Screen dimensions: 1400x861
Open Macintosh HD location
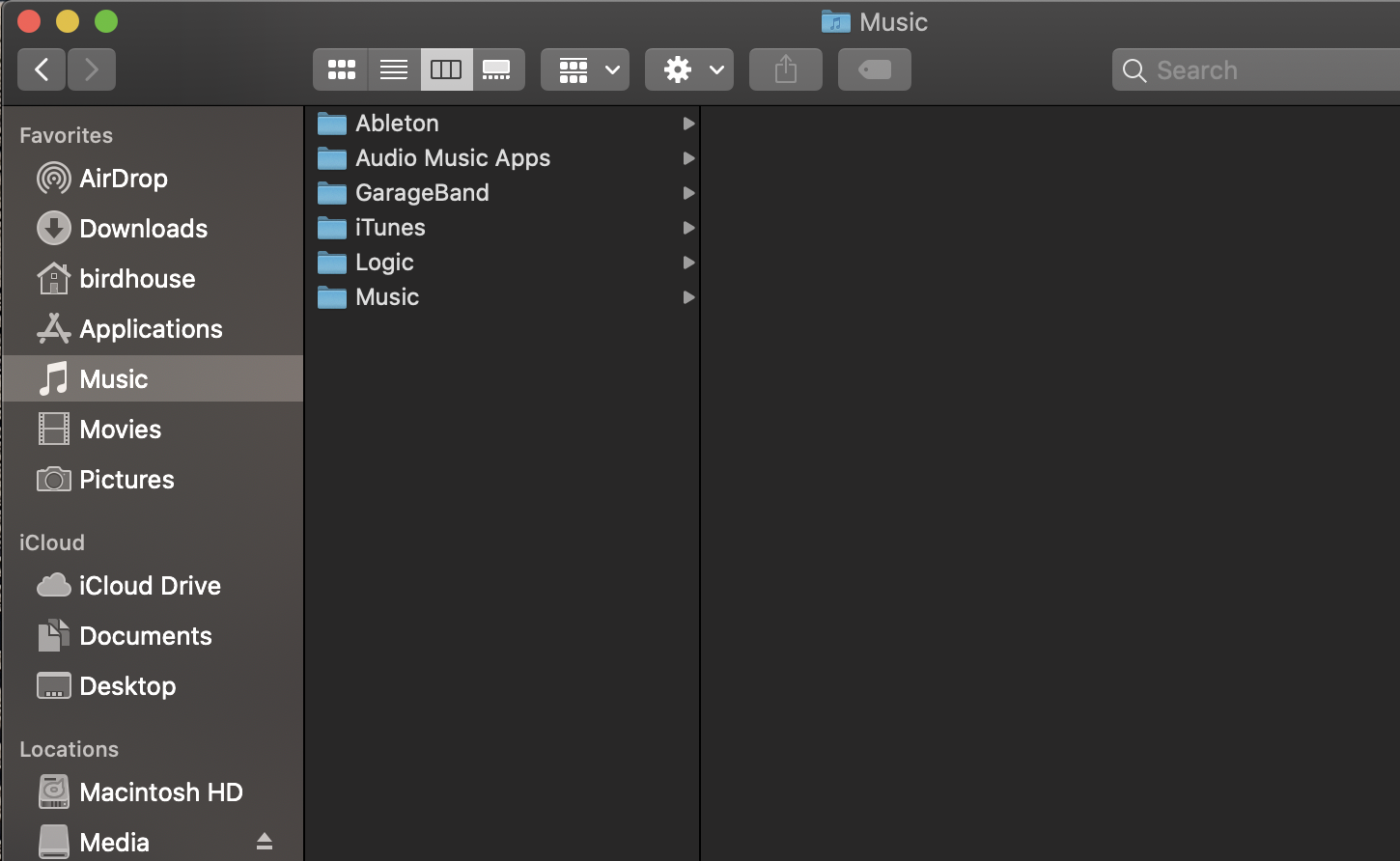click(153, 792)
